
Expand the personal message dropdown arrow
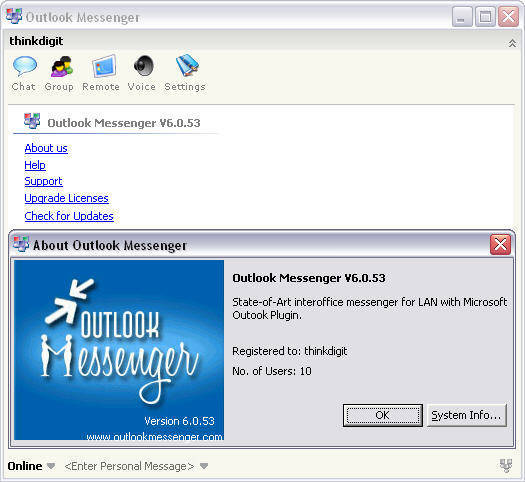(204, 466)
